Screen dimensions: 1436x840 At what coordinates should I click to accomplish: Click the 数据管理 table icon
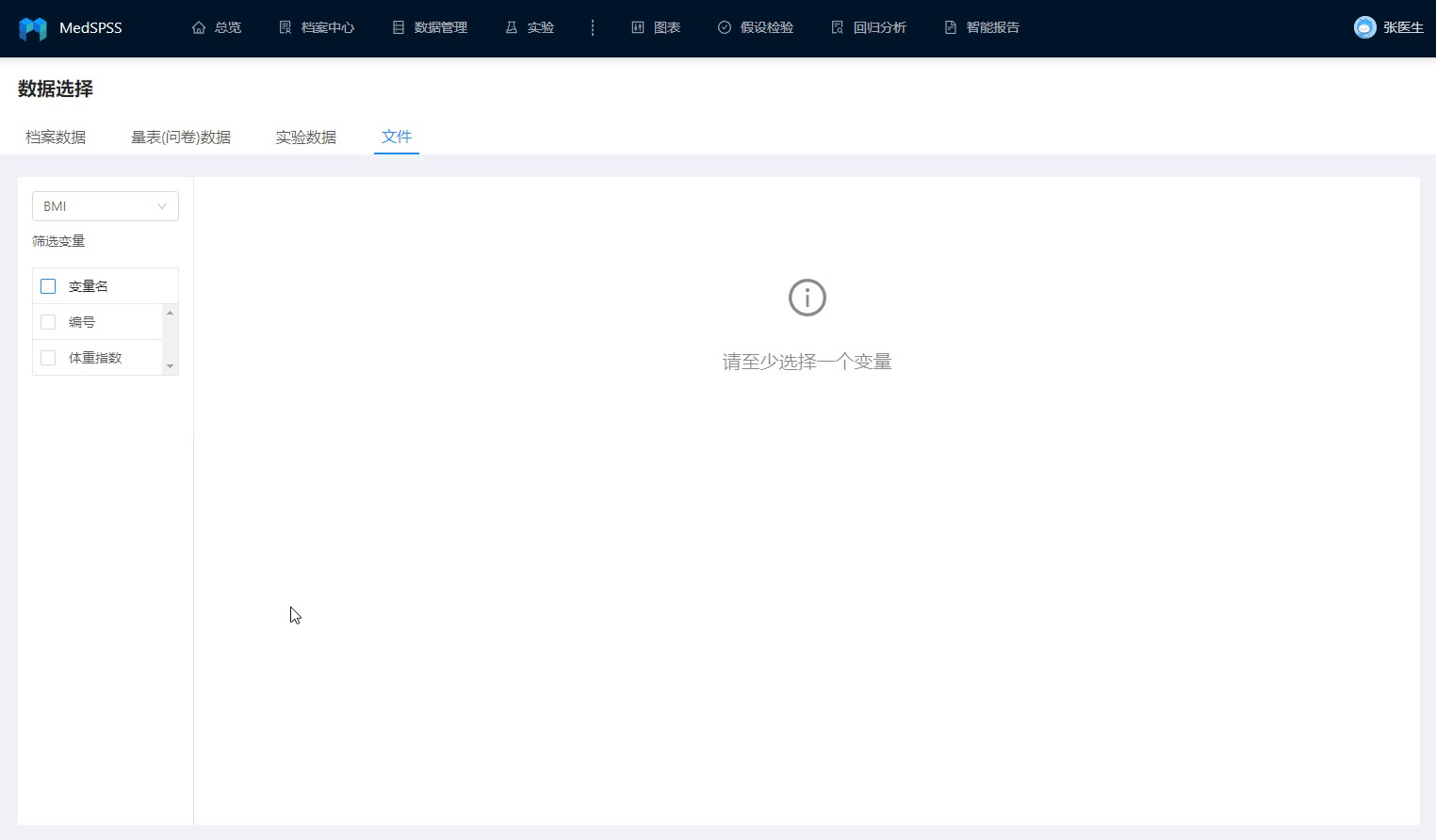coord(399,28)
